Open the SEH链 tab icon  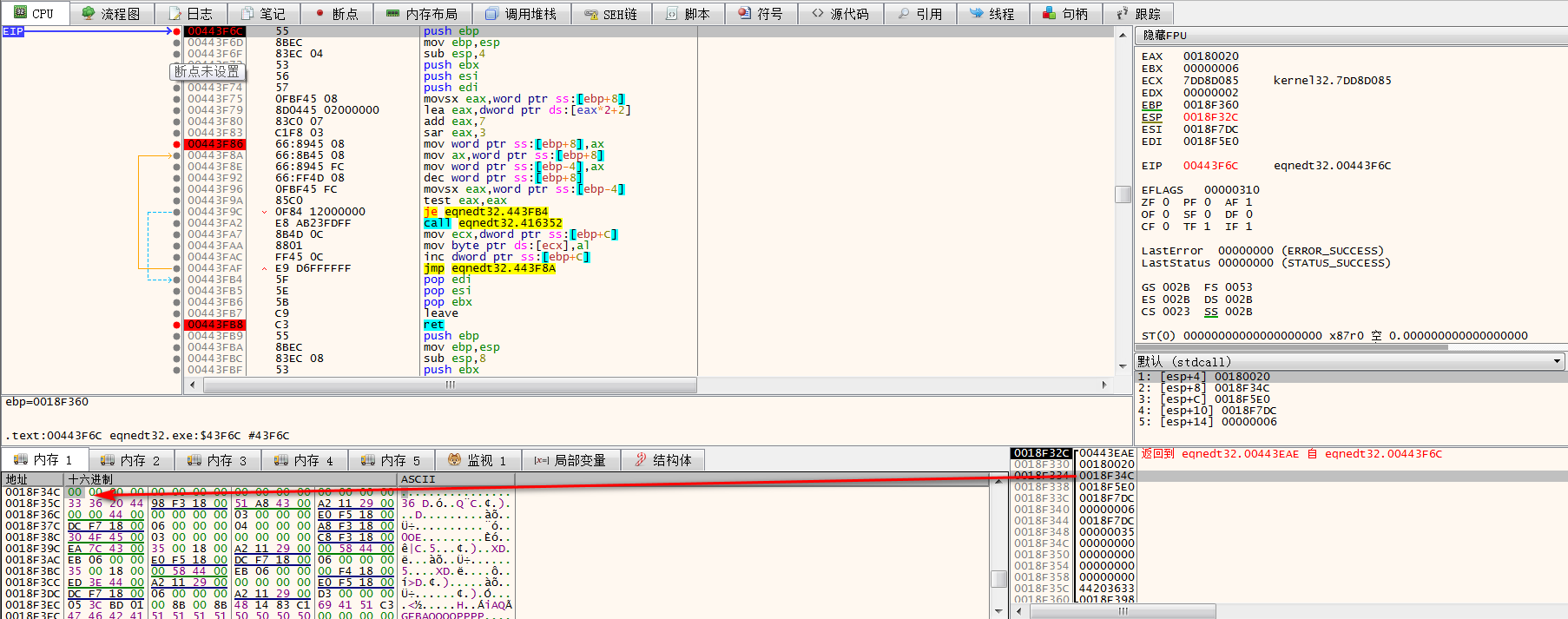click(x=591, y=13)
